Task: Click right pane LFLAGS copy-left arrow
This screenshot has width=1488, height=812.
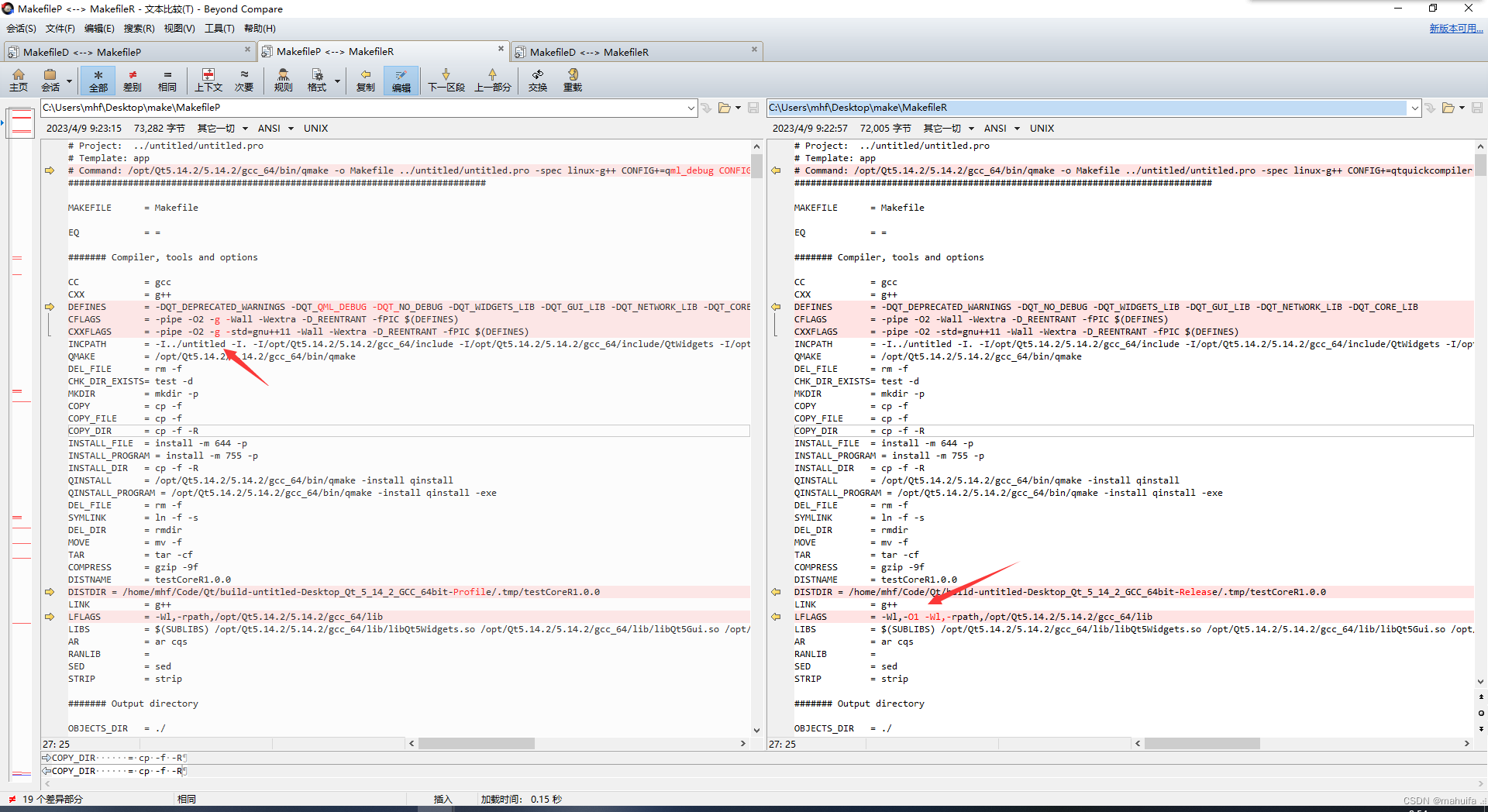Action: [x=776, y=617]
